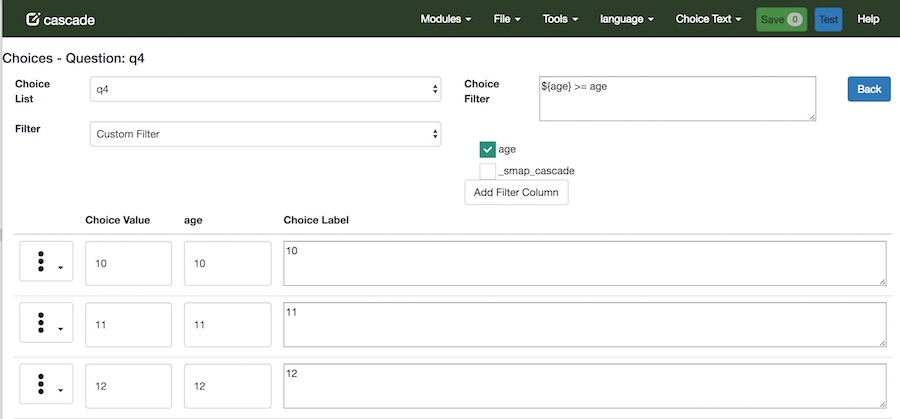Click the cascade logo icon
The width and height of the screenshot is (900, 419).
(x=33, y=19)
